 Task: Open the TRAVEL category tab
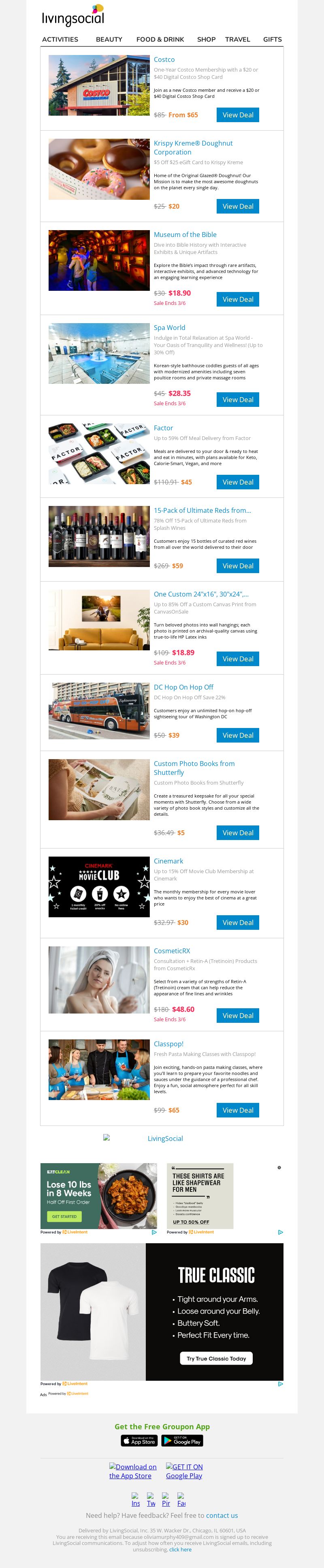pyautogui.click(x=237, y=39)
